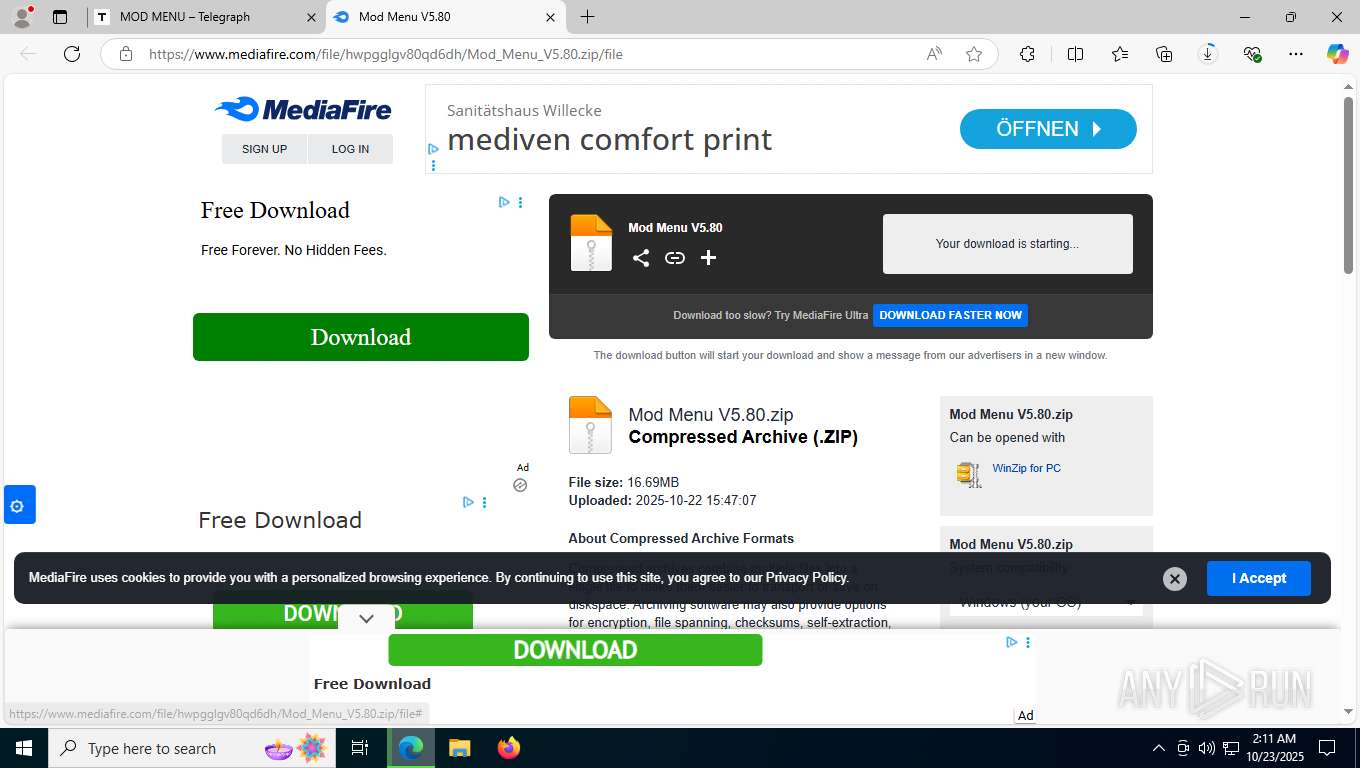Open split screen icon
Image resolution: width=1360 pixels, height=768 pixels.
[x=1075, y=54]
